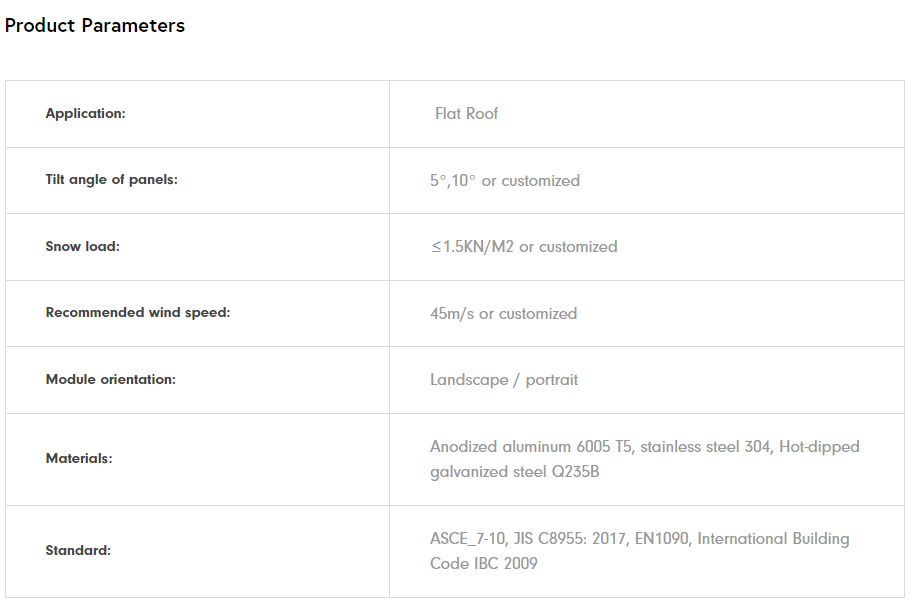The image size is (915, 611).
Task: Select the Flat Roof value
Action: pyautogui.click(x=466, y=114)
